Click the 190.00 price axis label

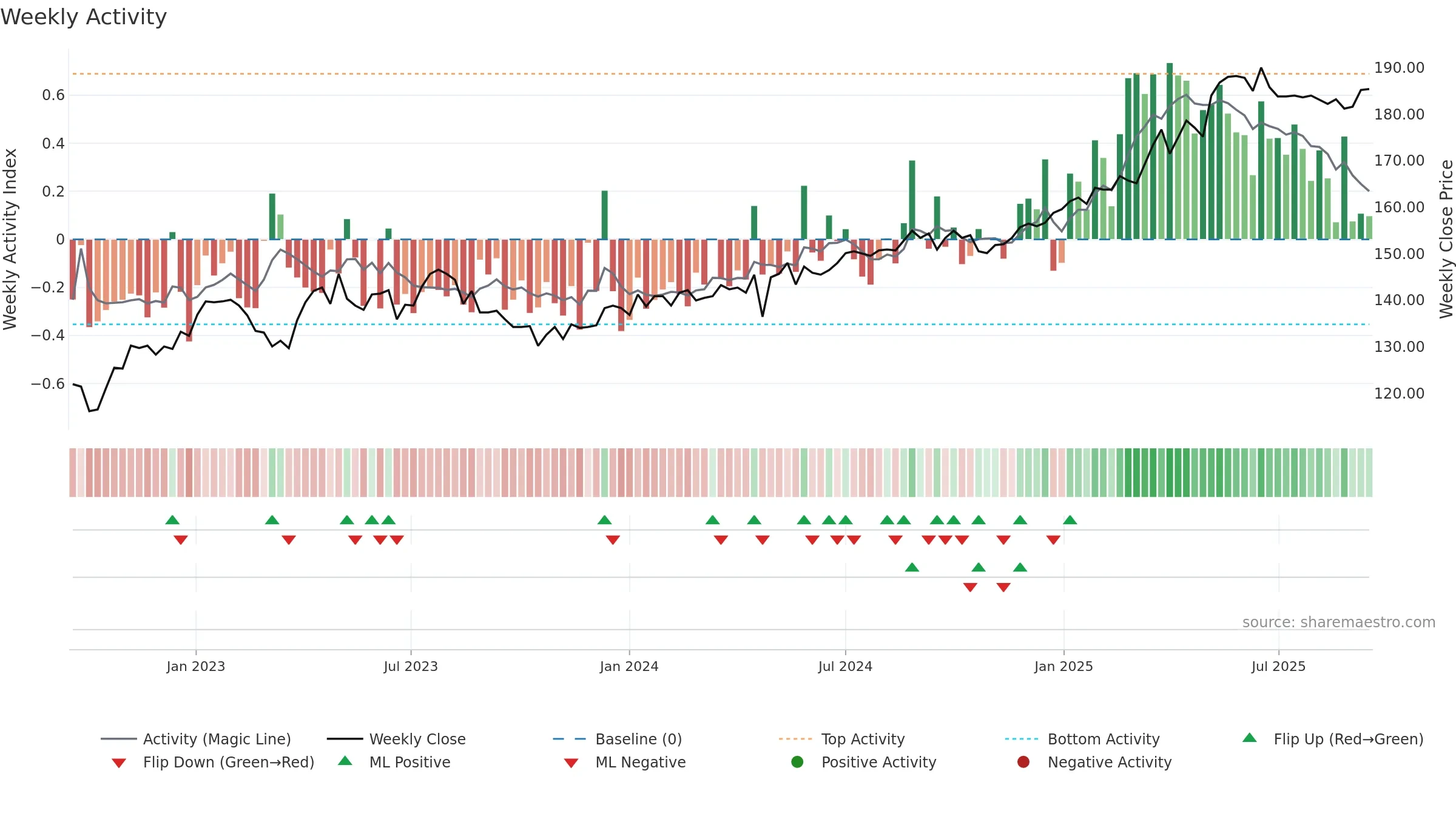coord(1399,68)
